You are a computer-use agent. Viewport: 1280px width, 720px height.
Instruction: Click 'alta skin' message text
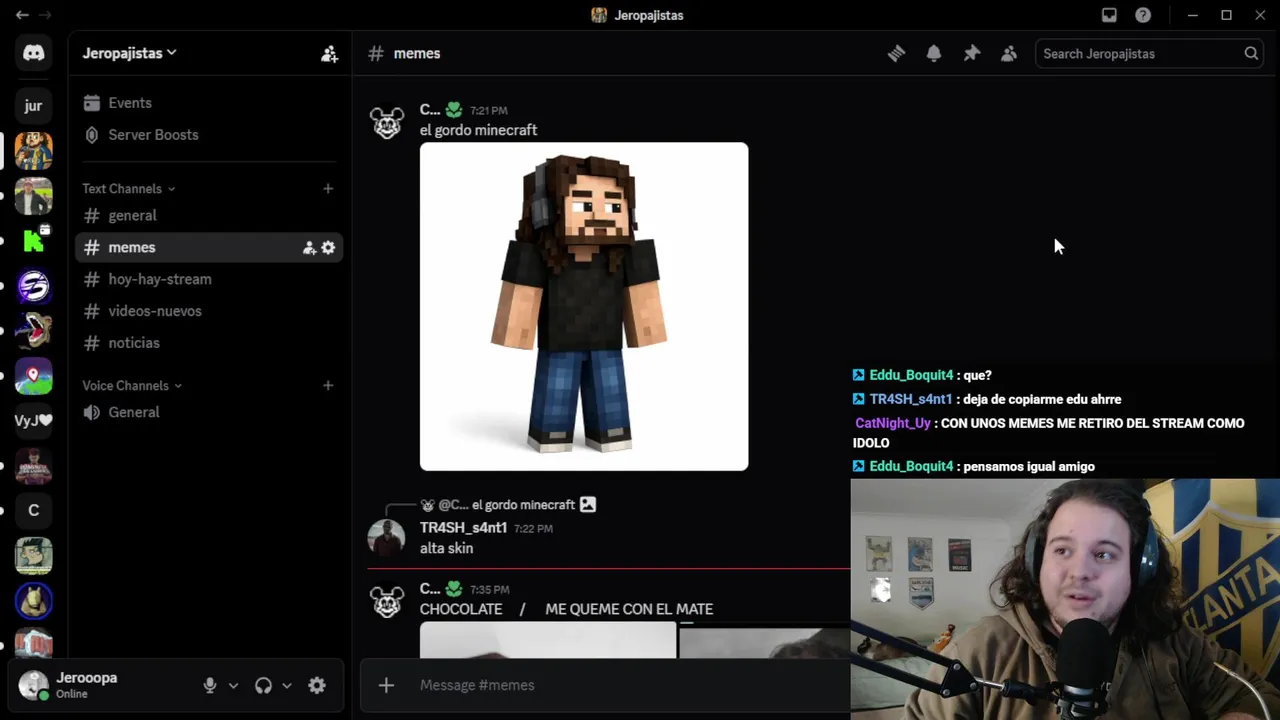447,548
